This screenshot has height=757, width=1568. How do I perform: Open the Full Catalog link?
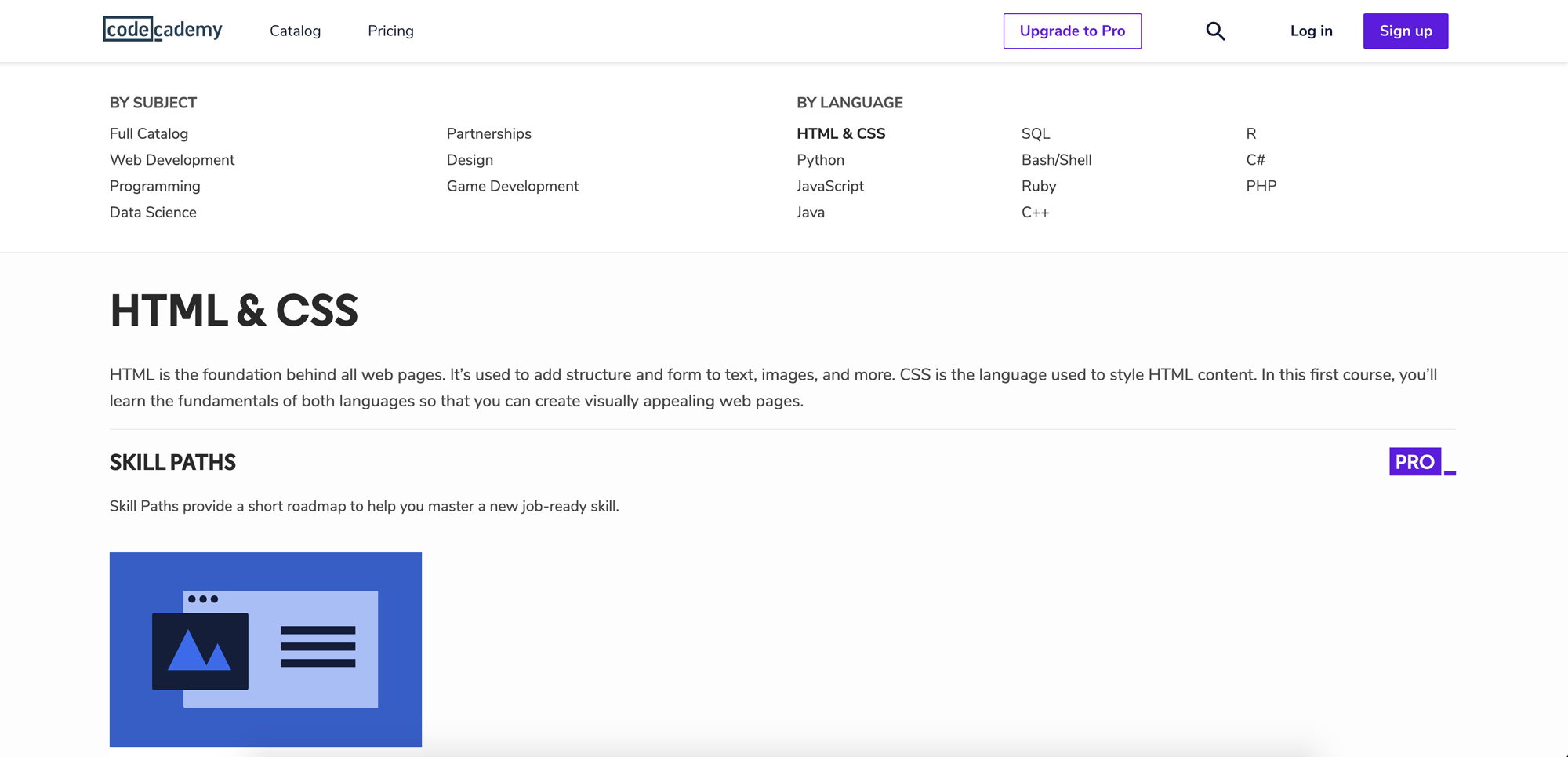pos(149,134)
